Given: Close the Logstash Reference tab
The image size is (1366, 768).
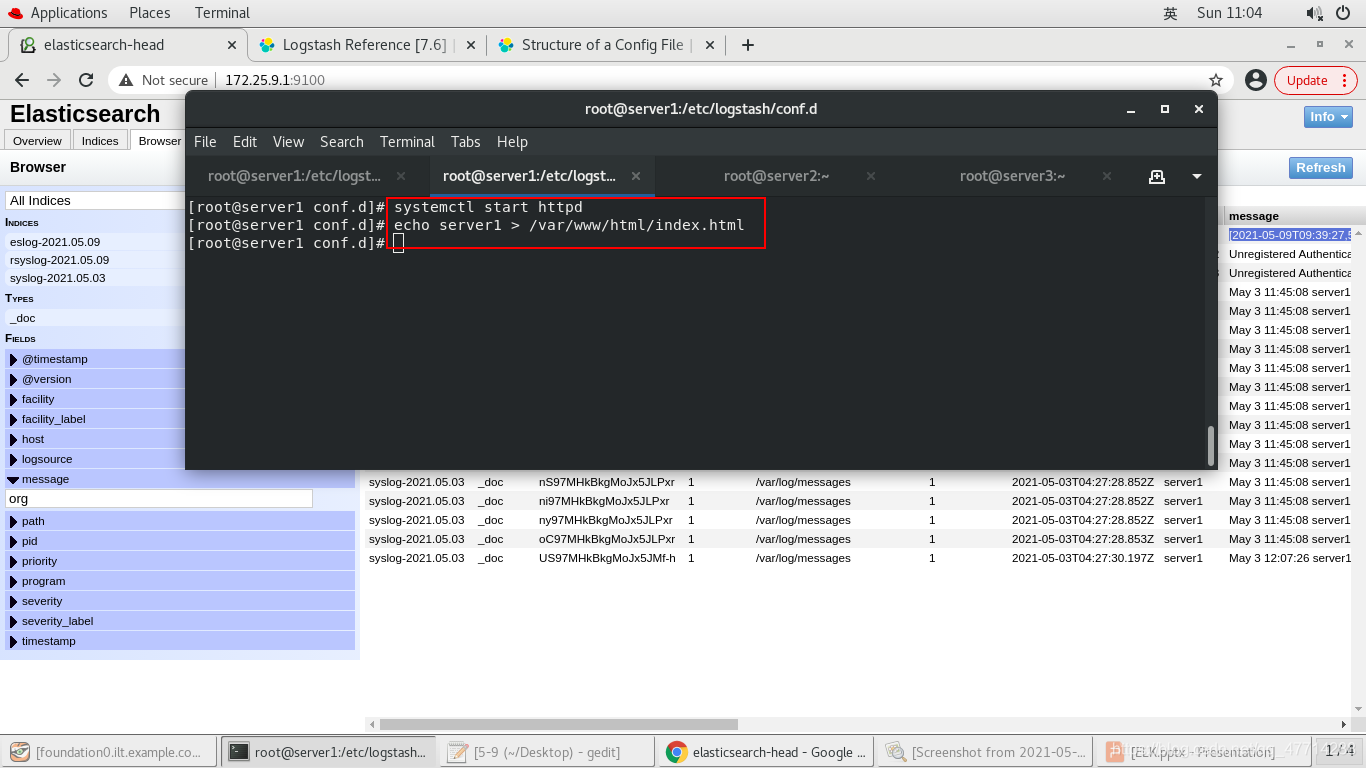Looking at the screenshot, I should (x=473, y=45).
